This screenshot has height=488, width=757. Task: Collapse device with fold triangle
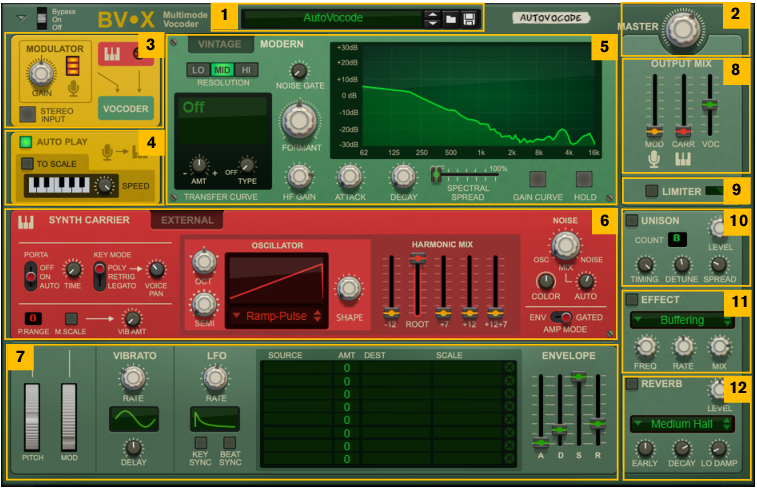21,18
